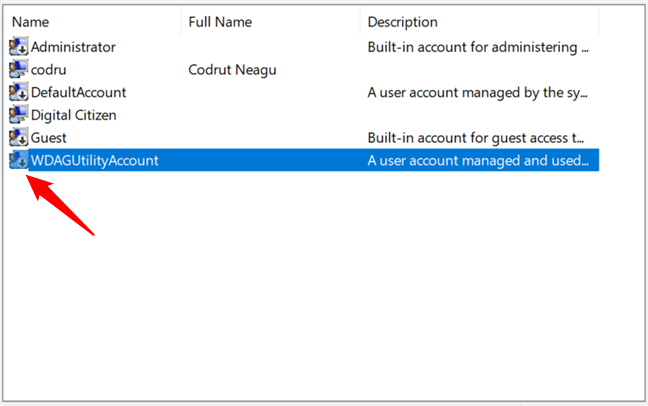Select the codru user icon
This screenshot has height=406, width=648.
[x=18, y=70]
